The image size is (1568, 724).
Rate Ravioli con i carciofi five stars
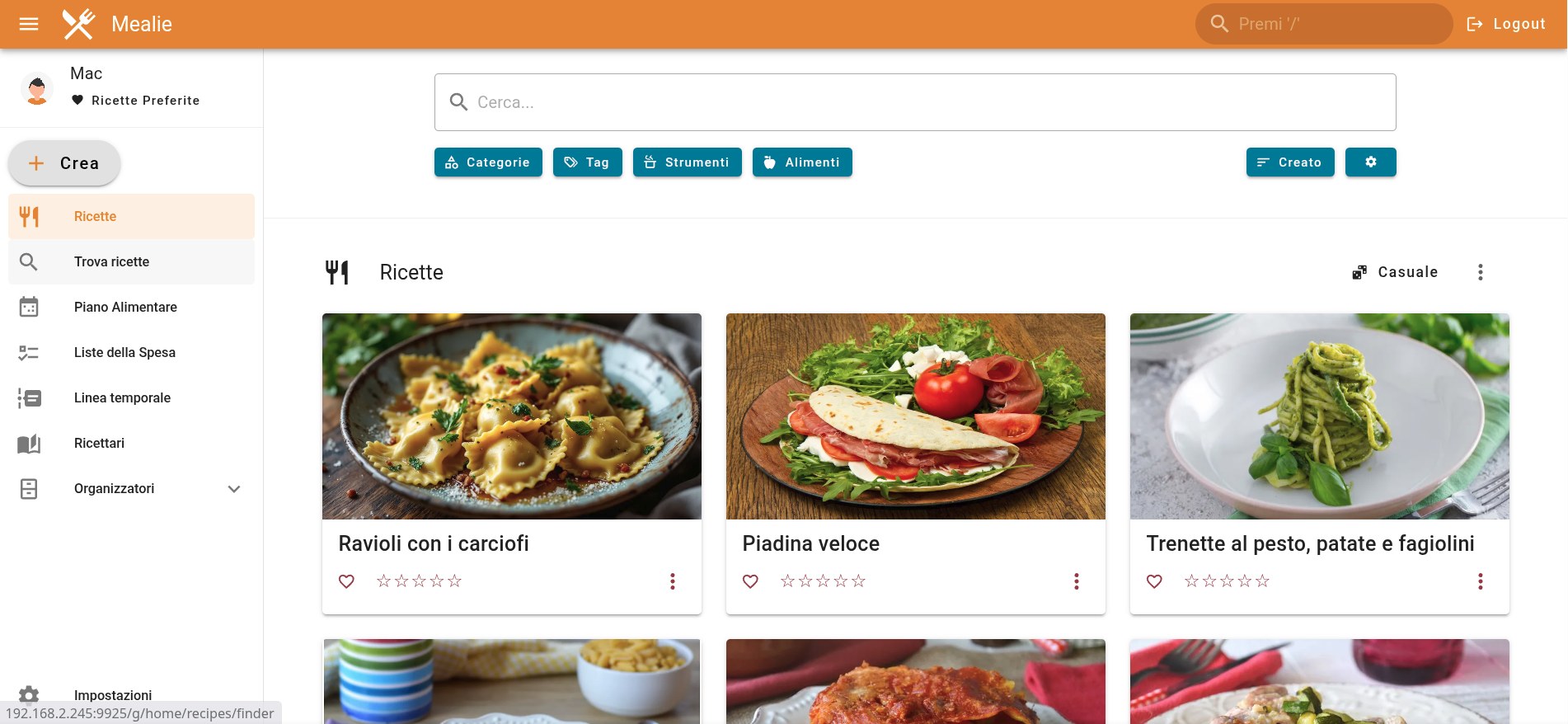455,581
